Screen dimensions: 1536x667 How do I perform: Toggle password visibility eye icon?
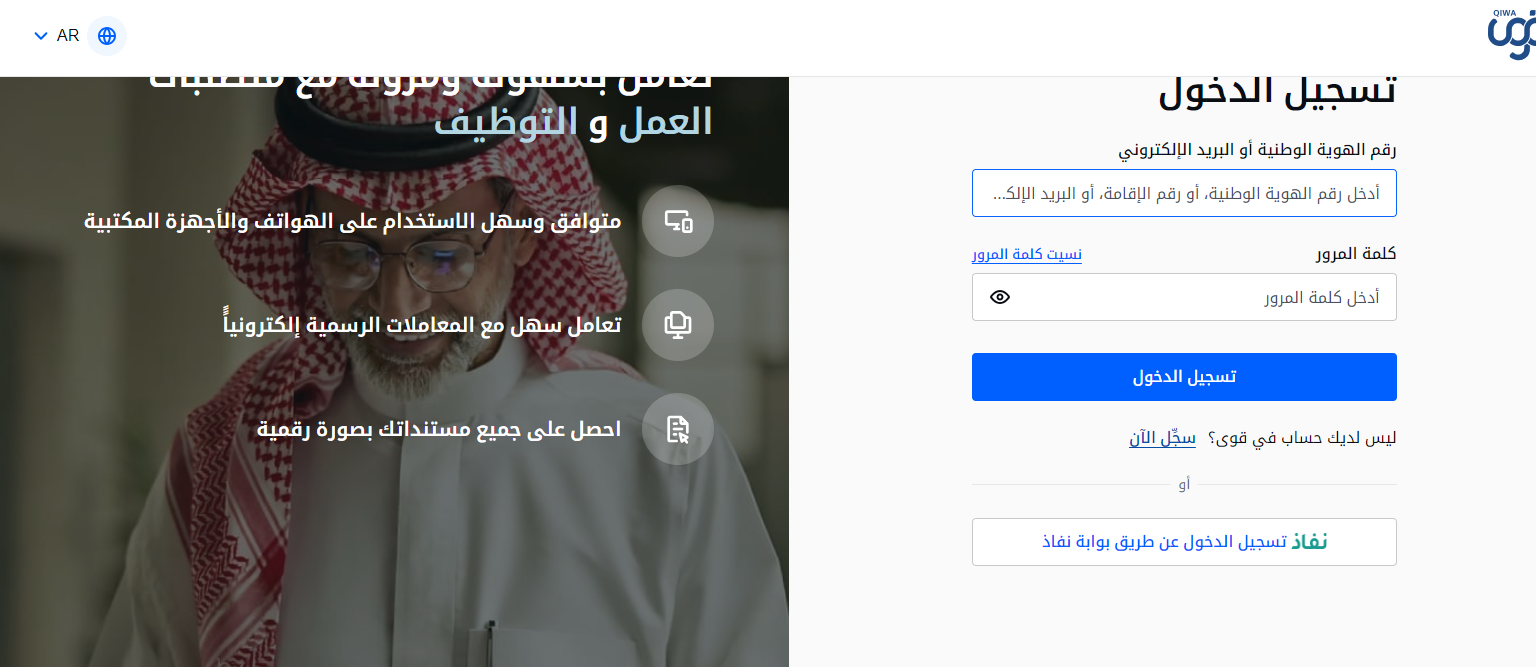click(1000, 297)
